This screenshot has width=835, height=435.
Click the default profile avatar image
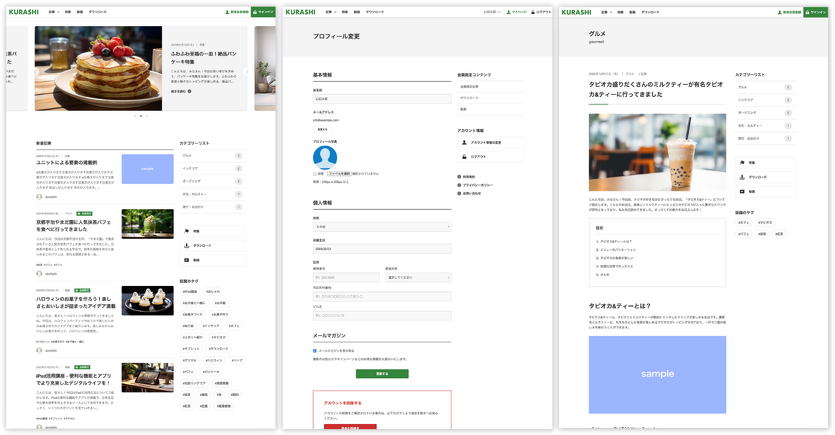(x=325, y=157)
